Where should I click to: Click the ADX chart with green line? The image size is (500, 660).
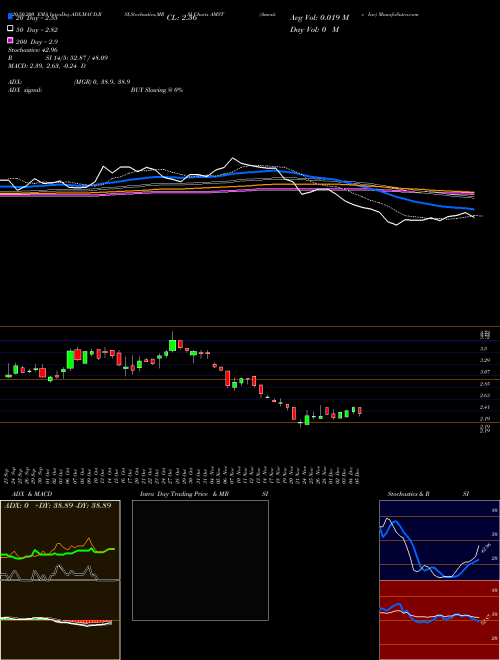pyautogui.click(x=60, y=541)
